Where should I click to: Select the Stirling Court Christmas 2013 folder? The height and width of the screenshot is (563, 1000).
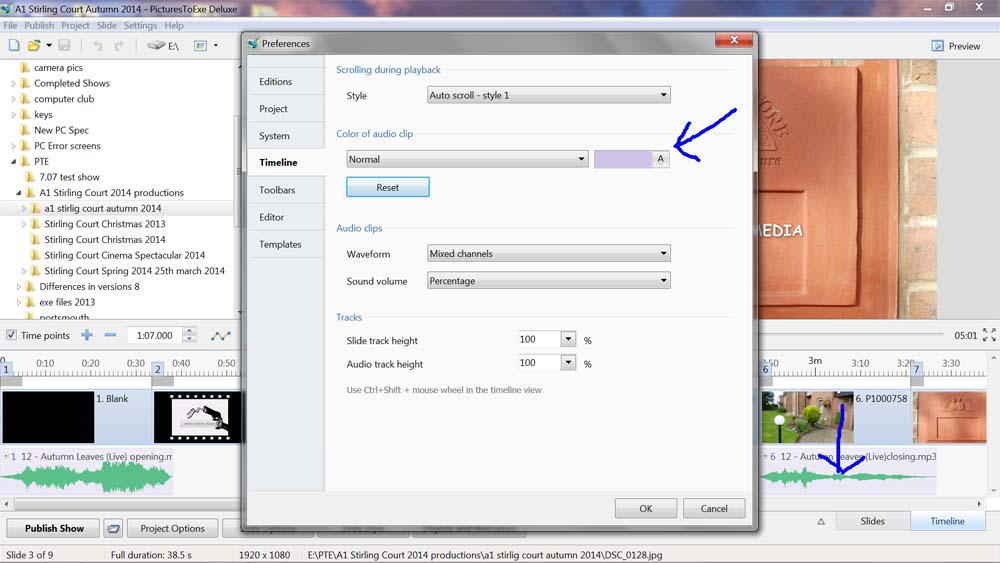pyautogui.click(x=105, y=224)
